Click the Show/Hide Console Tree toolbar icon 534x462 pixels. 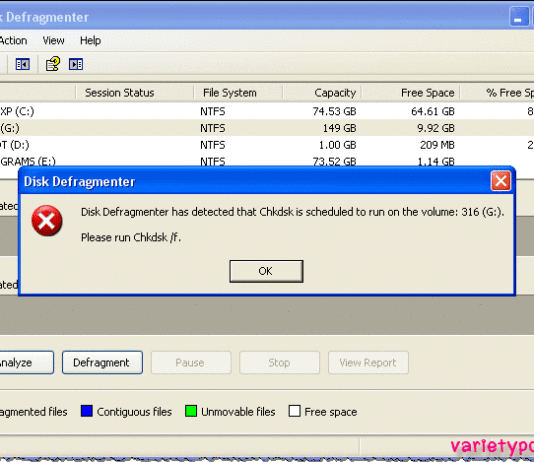(x=22, y=64)
